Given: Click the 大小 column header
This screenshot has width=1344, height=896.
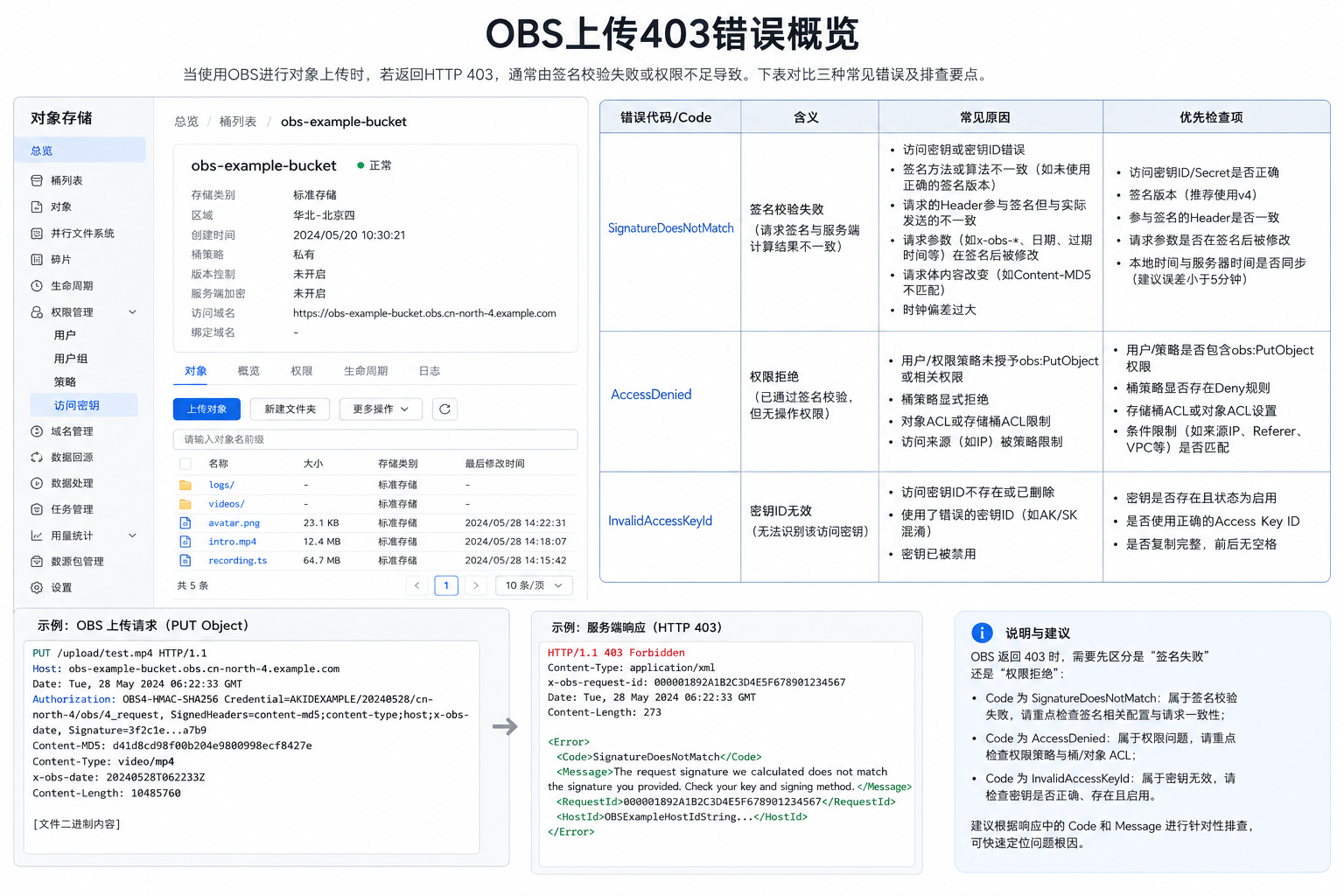Looking at the screenshot, I should click(x=313, y=464).
